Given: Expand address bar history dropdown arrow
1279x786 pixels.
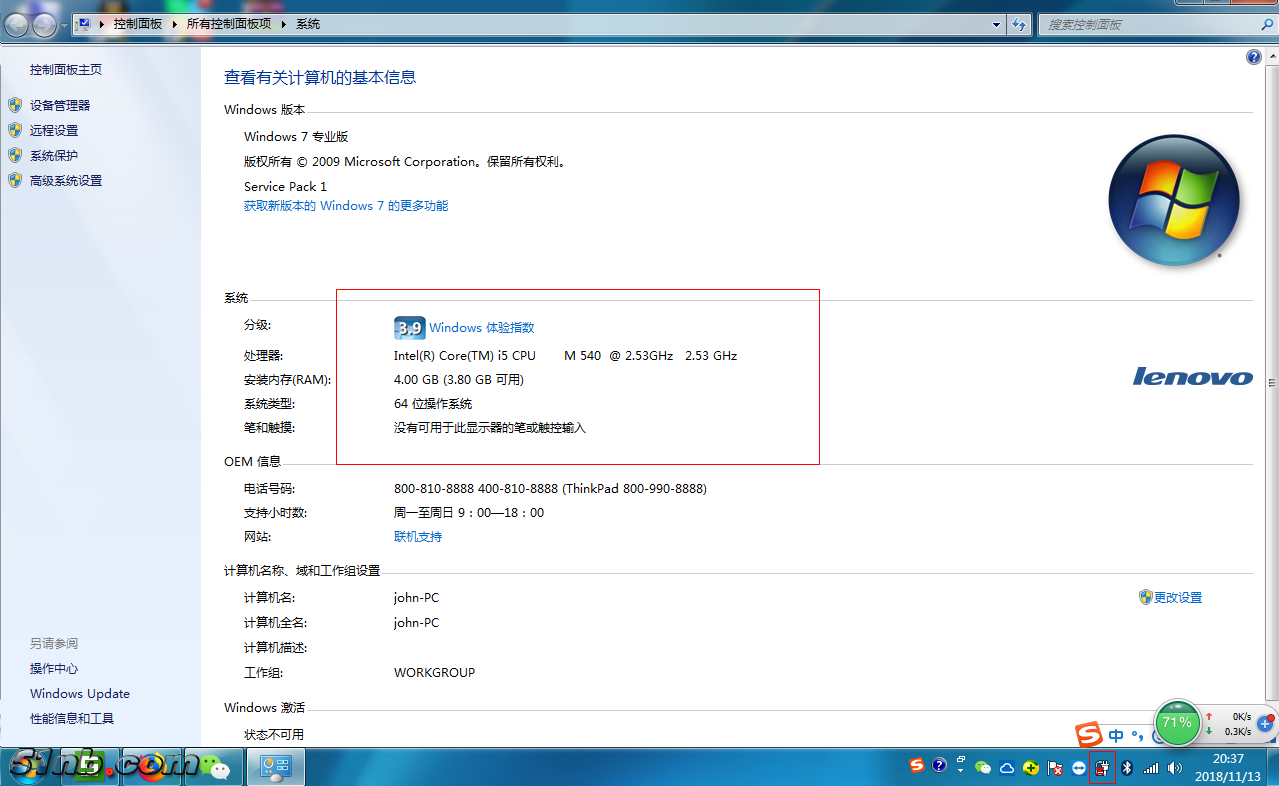Looking at the screenshot, I should 996,24.
